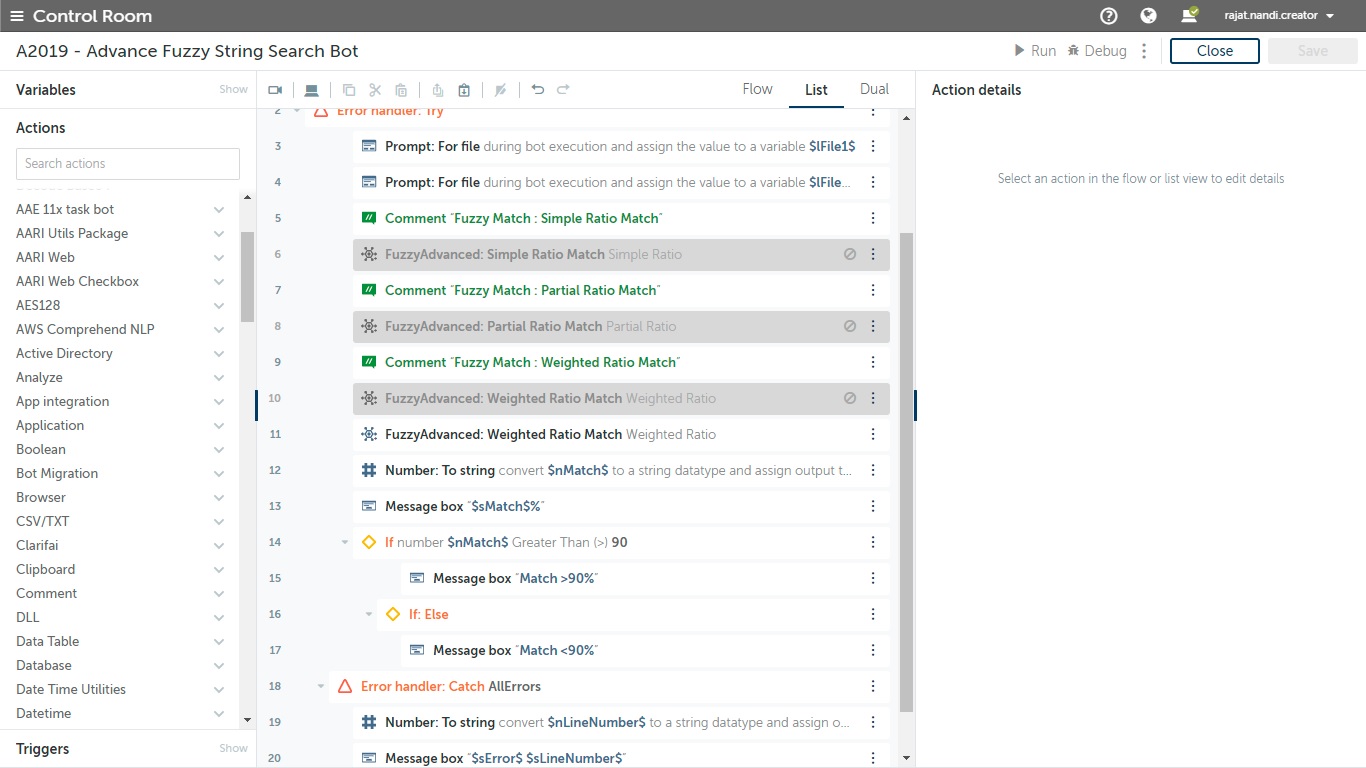Expand the Clipboard actions package
Image resolution: width=1366 pixels, height=768 pixels.
(x=219, y=569)
